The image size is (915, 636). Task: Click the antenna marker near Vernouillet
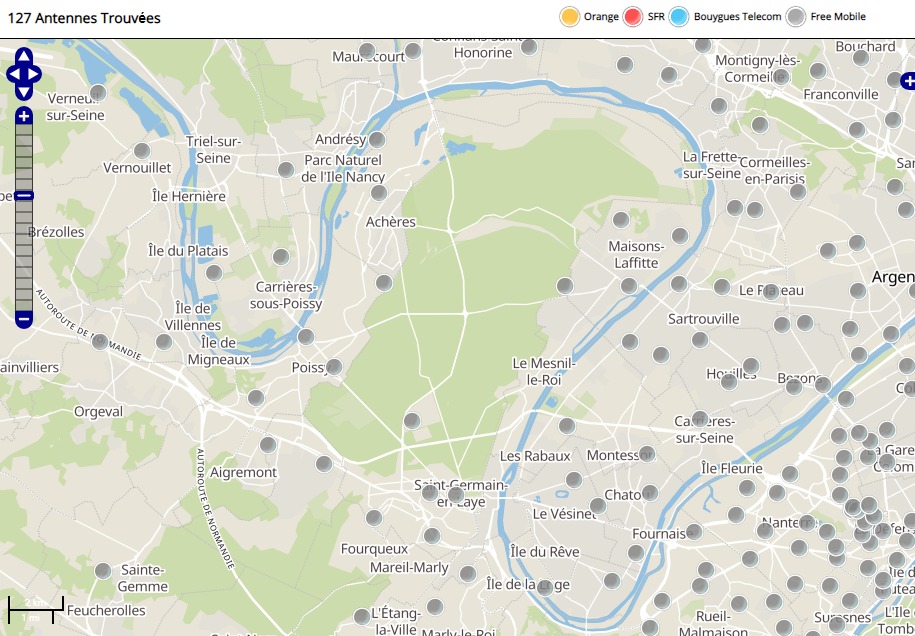142,151
